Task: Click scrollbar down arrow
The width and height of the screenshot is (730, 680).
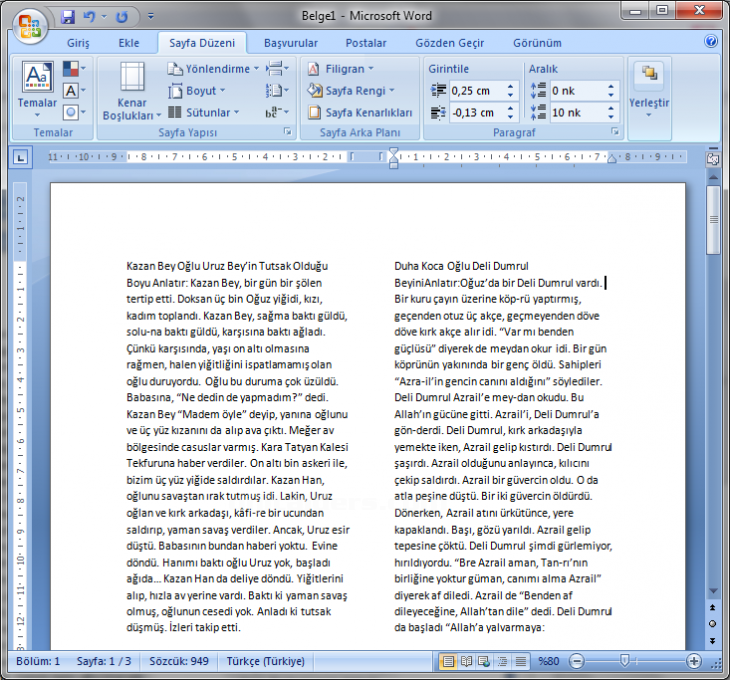Action: (713, 591)
